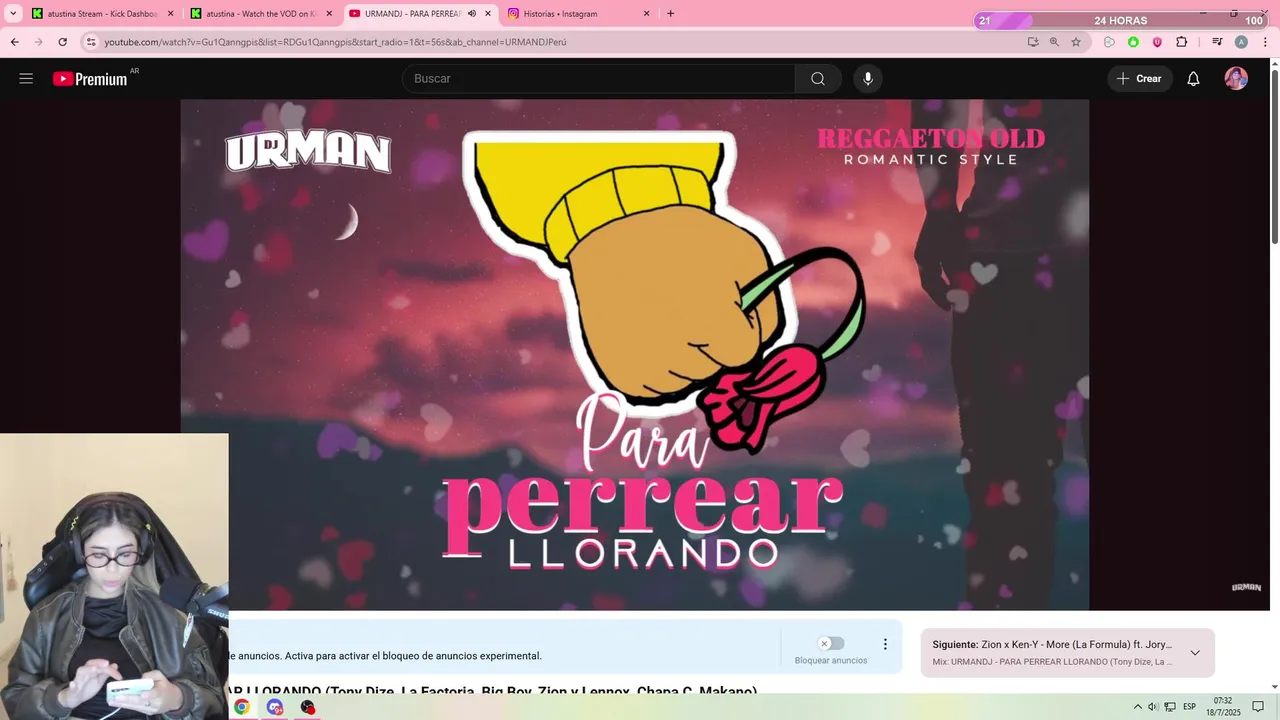Click the search magnifier button
Screen dimensions: 1280x720
[818, 79]
